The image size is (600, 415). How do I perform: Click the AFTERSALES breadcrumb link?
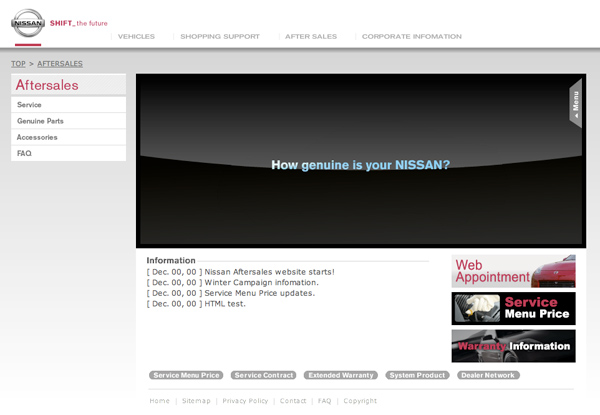coord(60,64)
